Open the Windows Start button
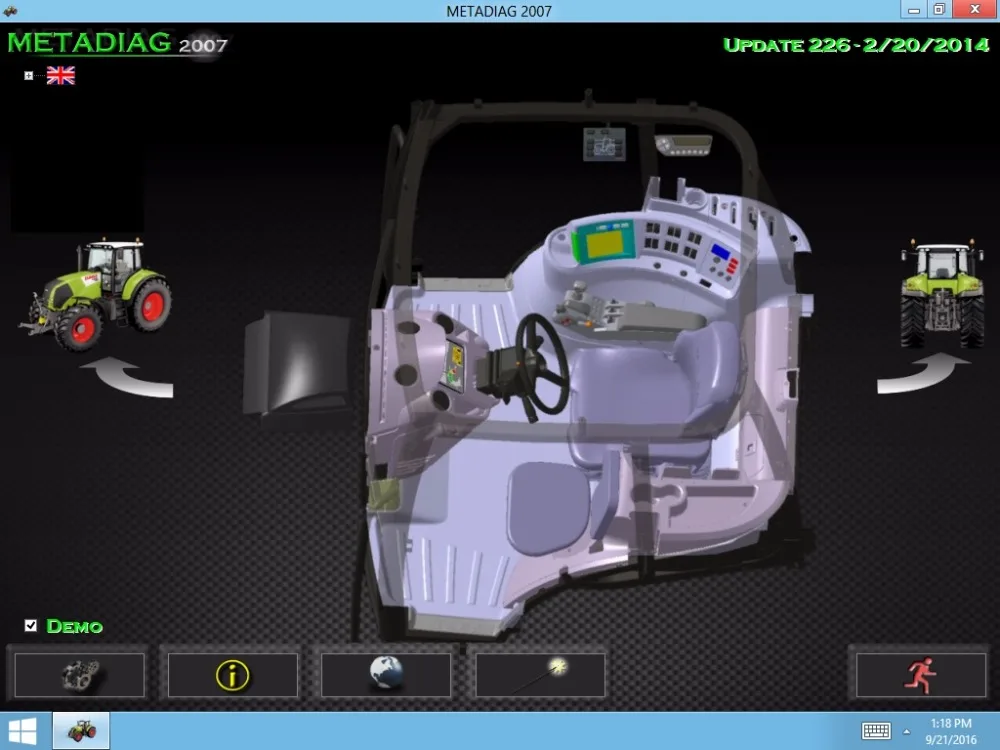This screenshot has width=1000, height=750. [22, 732]
